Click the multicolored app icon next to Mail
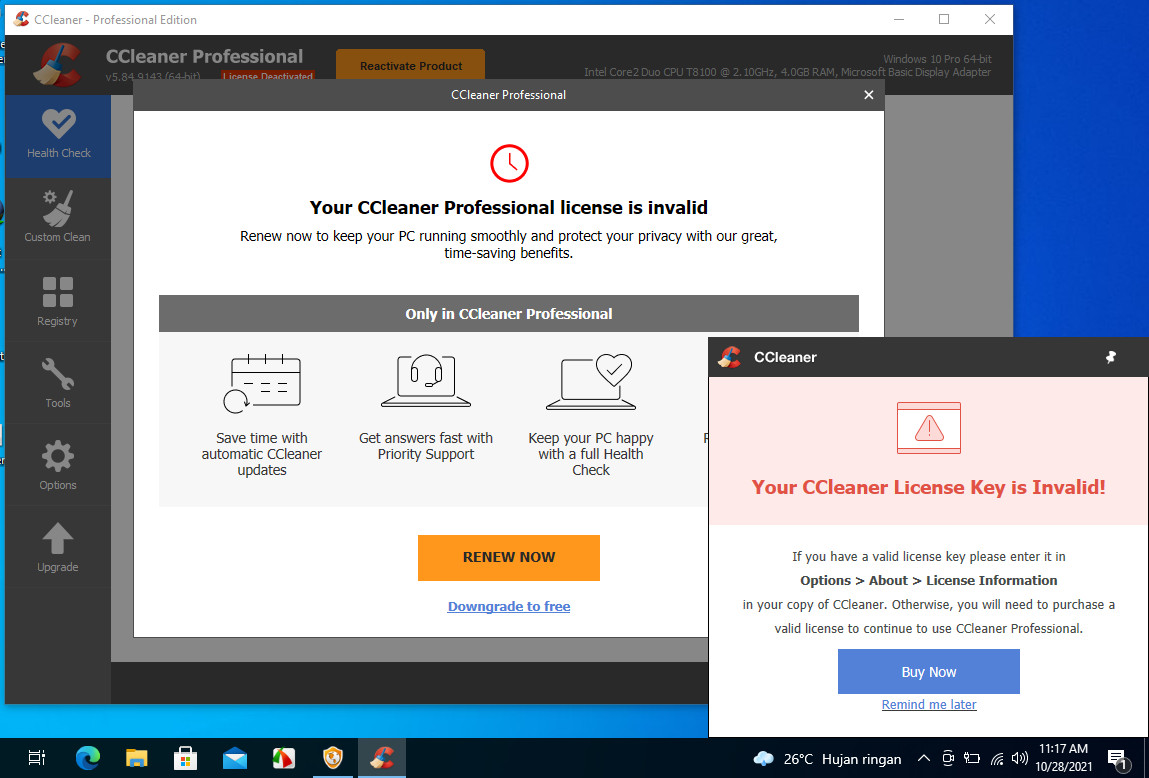This screenshot has height=778, width=1149. pos(284,757)
